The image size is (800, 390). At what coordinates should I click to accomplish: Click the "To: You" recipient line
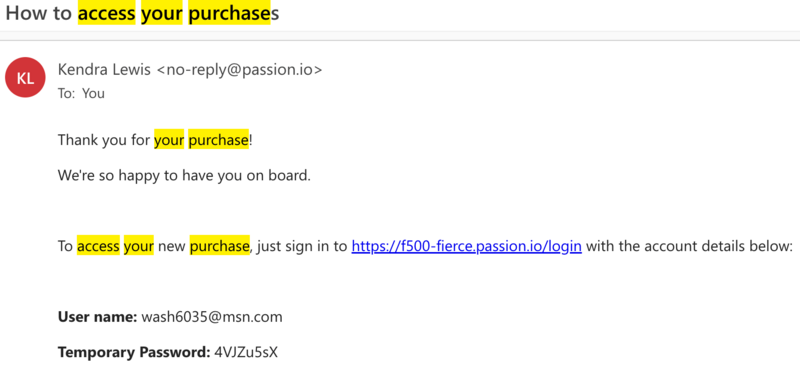click(81, 93)
